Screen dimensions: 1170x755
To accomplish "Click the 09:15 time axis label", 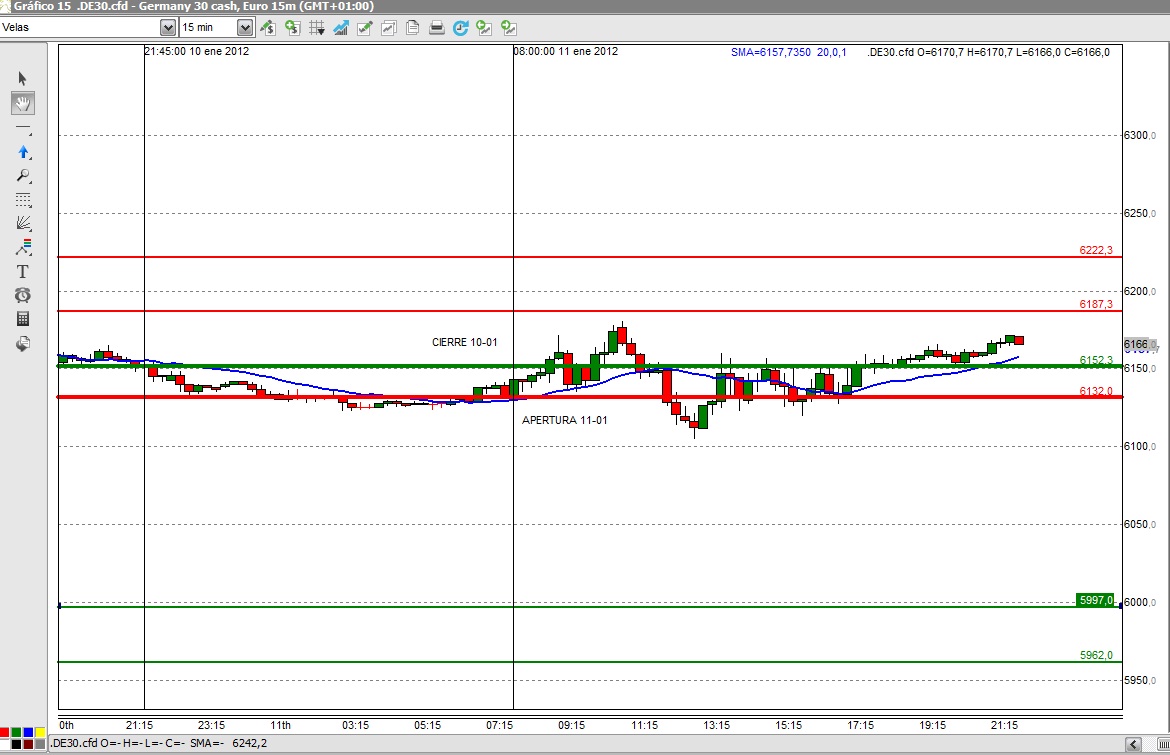I will coord(572,725).
